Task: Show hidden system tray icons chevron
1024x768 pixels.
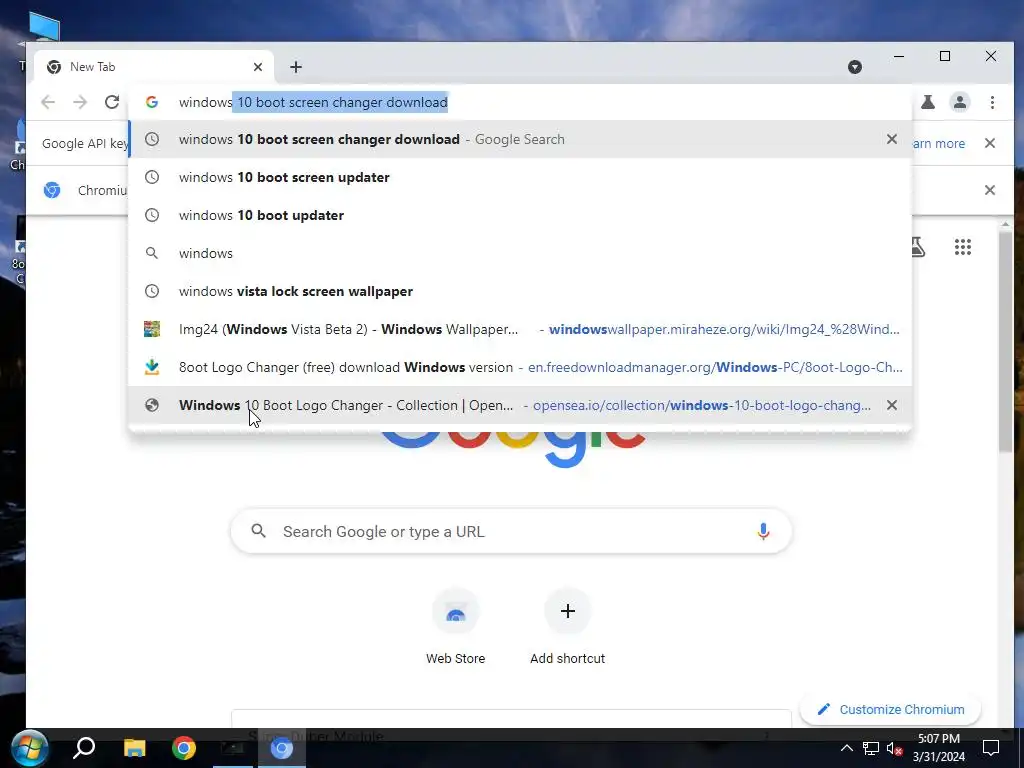Action: [x=846, y=748]
